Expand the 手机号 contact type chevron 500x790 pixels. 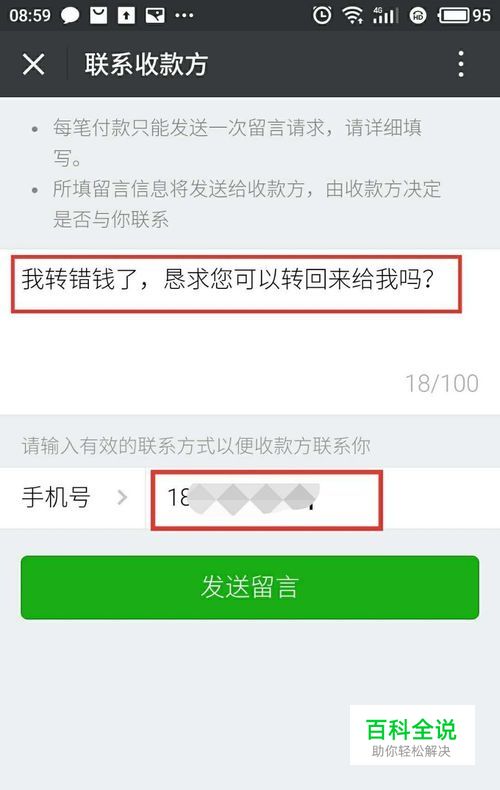[x=122, y=498]
